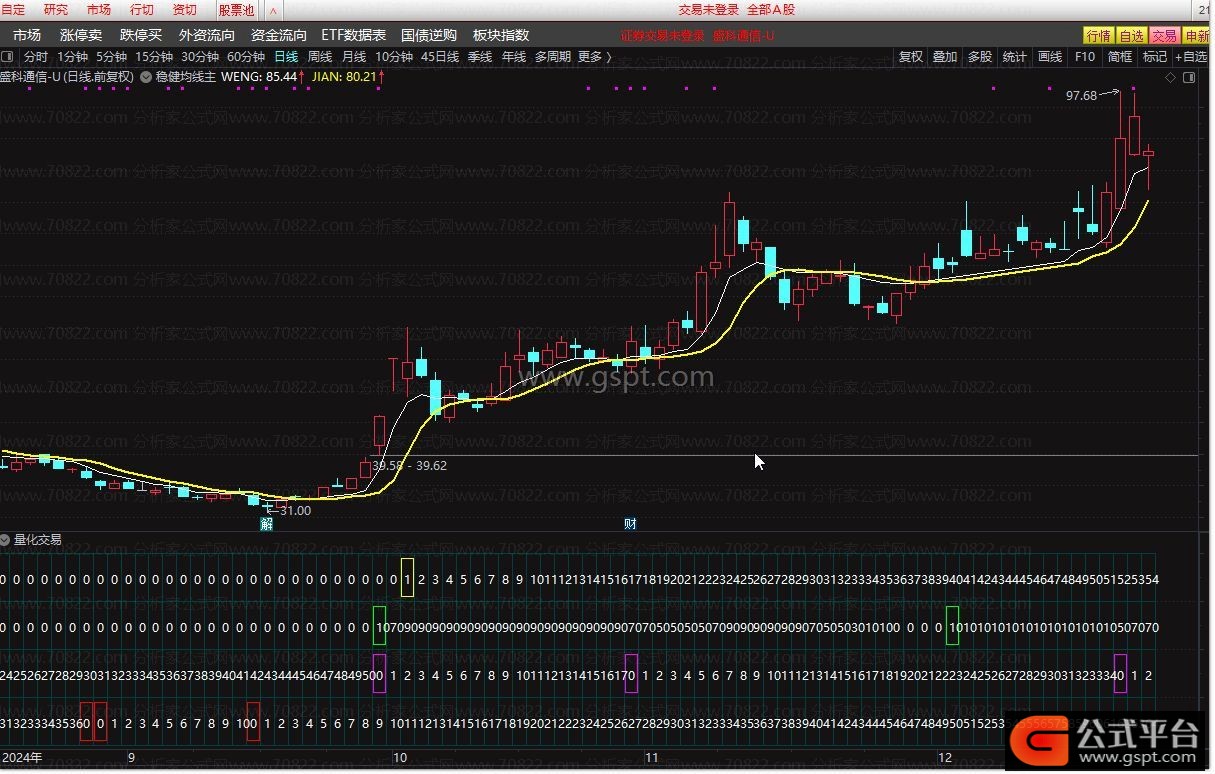
Task: Click the yellow 行情 button
Action: click(1098, 36)
